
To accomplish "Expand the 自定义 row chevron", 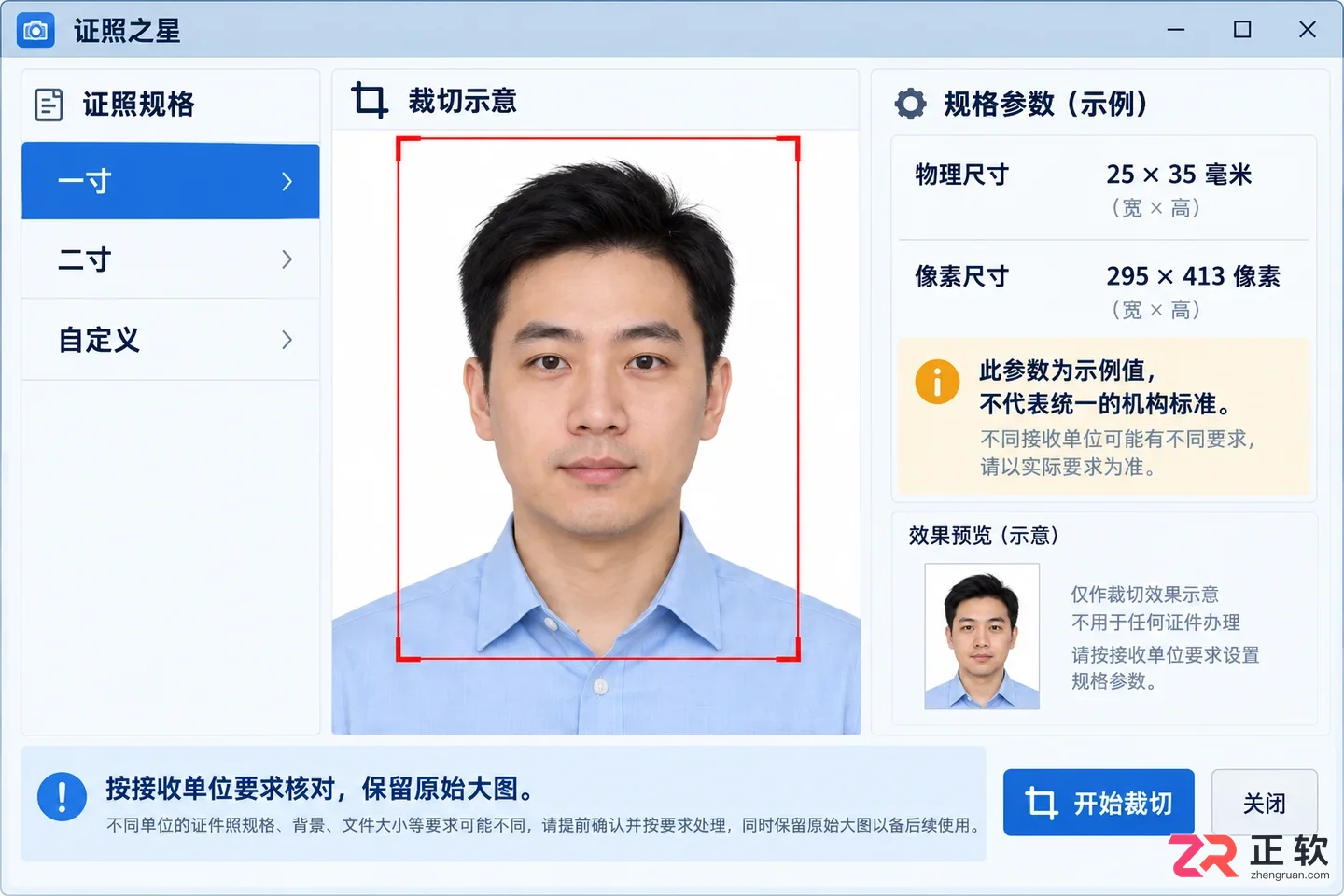I will (287, 340).
